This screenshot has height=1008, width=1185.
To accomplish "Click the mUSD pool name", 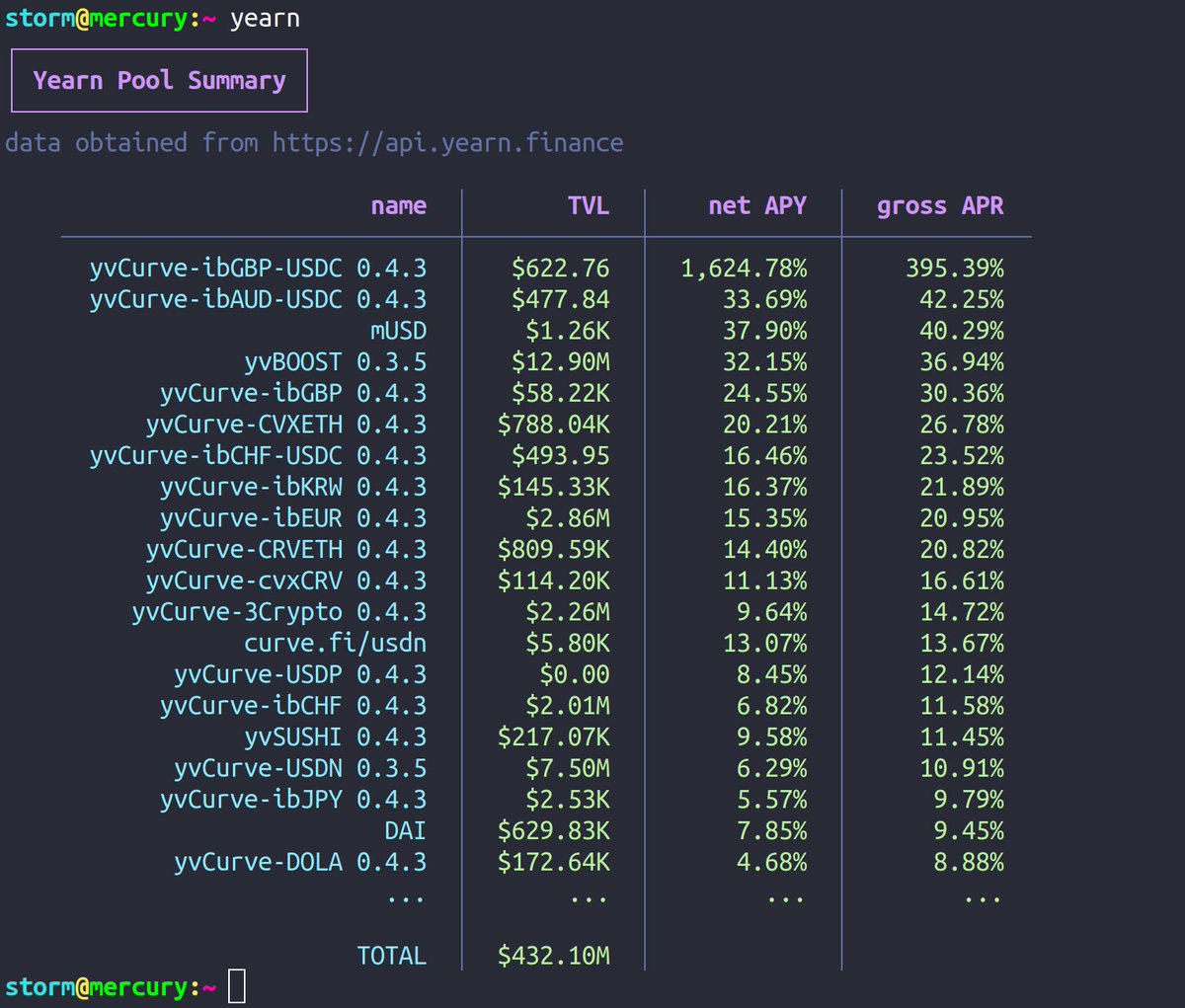I will click(x=399, y=331).
